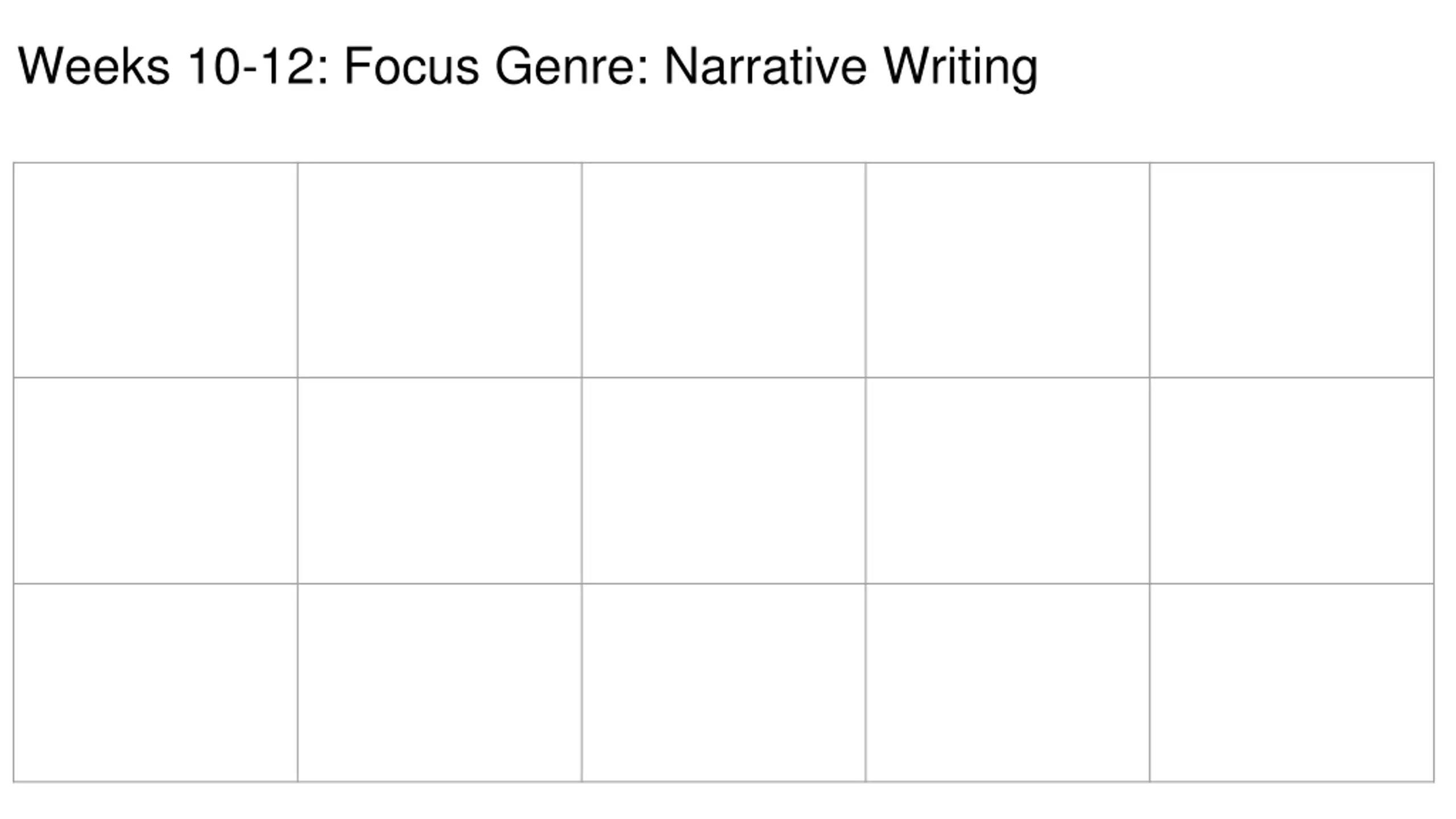Place cursor in second-row, fourth-column cell
The height and width of the screenshot is (819, 1456).
[x=1007, y=480]
